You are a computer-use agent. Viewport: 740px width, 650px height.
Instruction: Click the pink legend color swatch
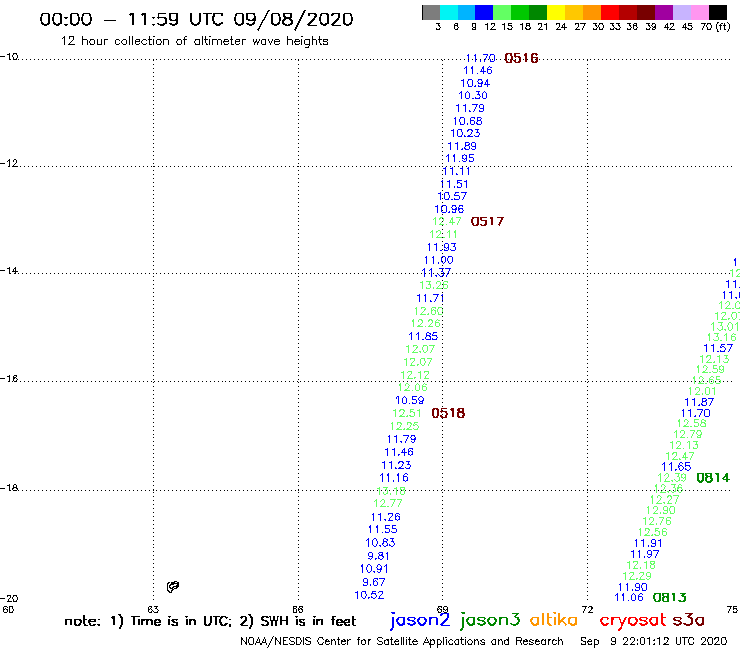click(x=699, y=12)
